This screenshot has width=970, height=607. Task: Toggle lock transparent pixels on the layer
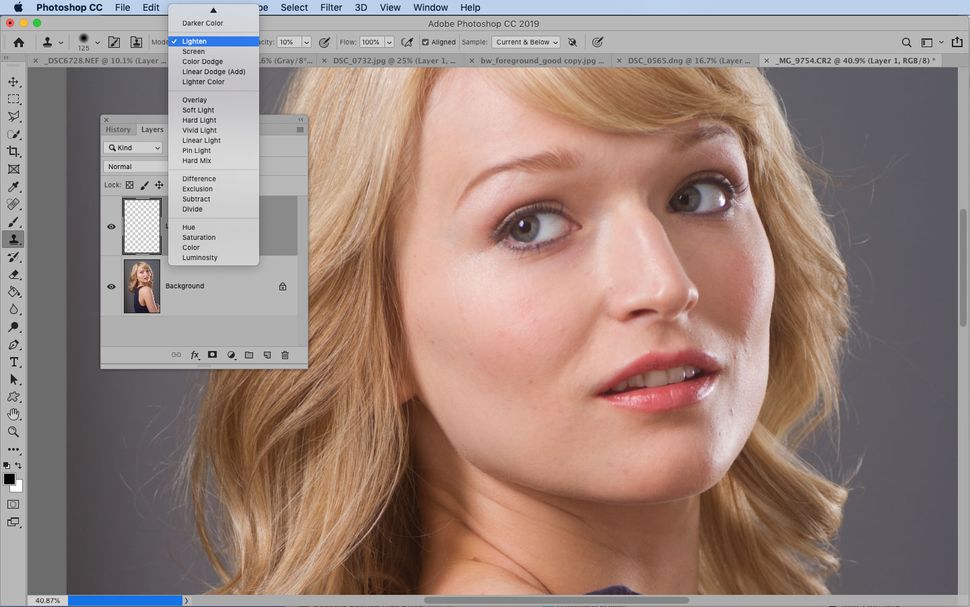click(x=129, y=185)
